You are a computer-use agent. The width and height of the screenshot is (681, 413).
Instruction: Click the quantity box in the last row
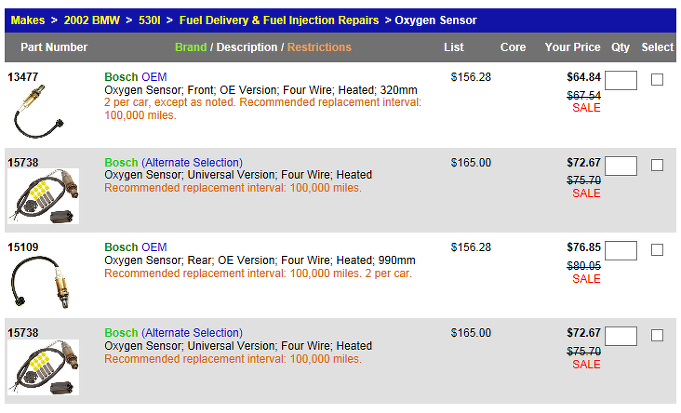click(x=621, y=336)
